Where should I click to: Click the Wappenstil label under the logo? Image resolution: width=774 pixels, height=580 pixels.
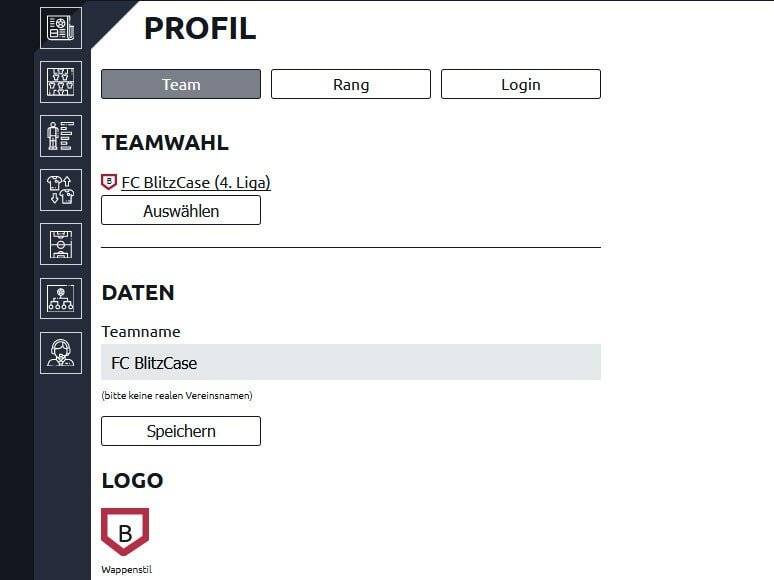[125, 570]
